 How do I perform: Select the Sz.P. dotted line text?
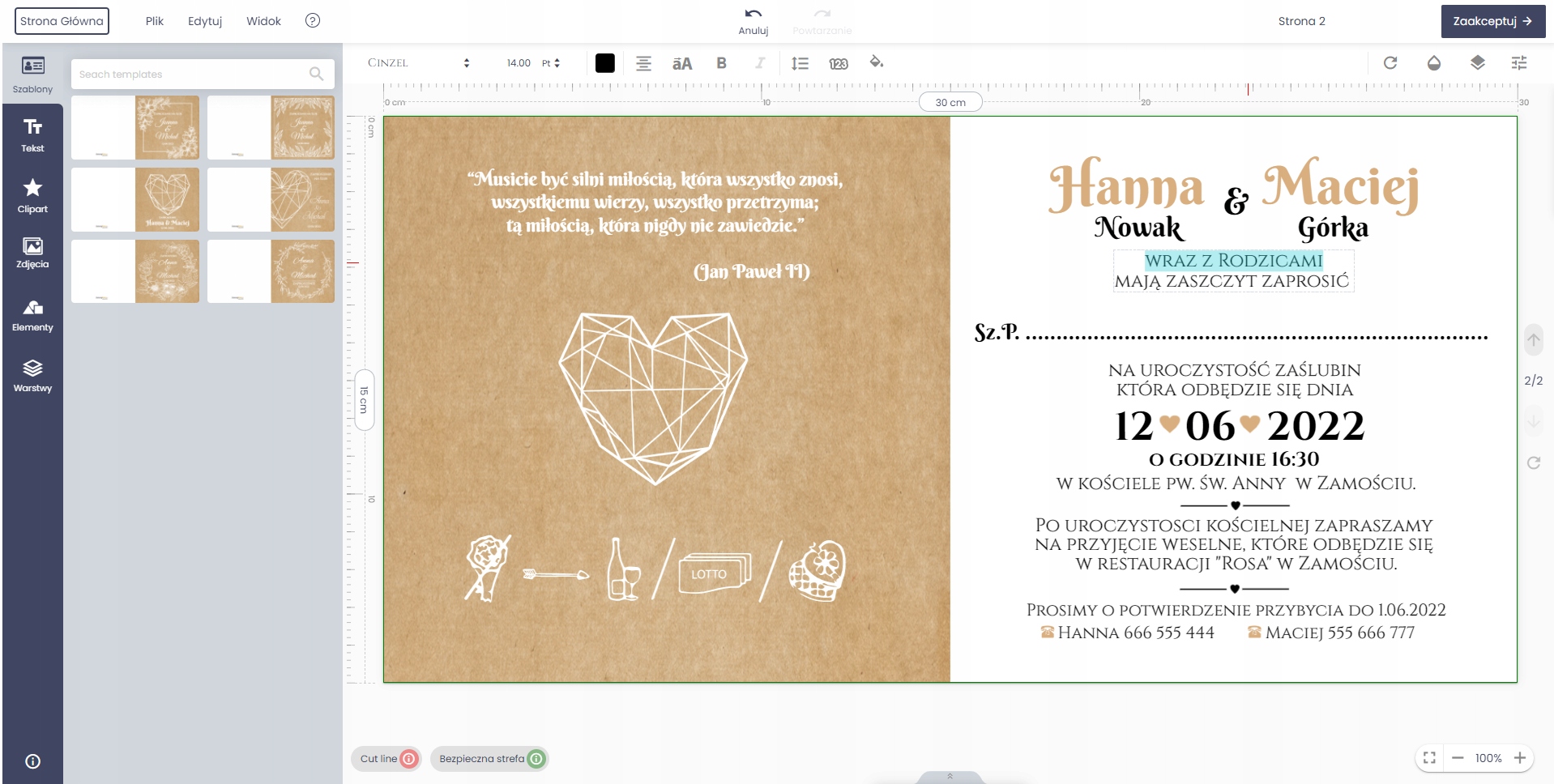coord(1231,332)
